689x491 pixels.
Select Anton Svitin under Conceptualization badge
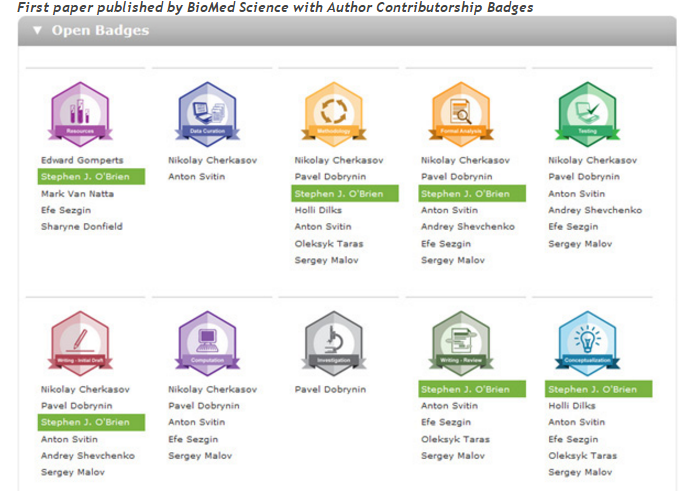(577, 422)
